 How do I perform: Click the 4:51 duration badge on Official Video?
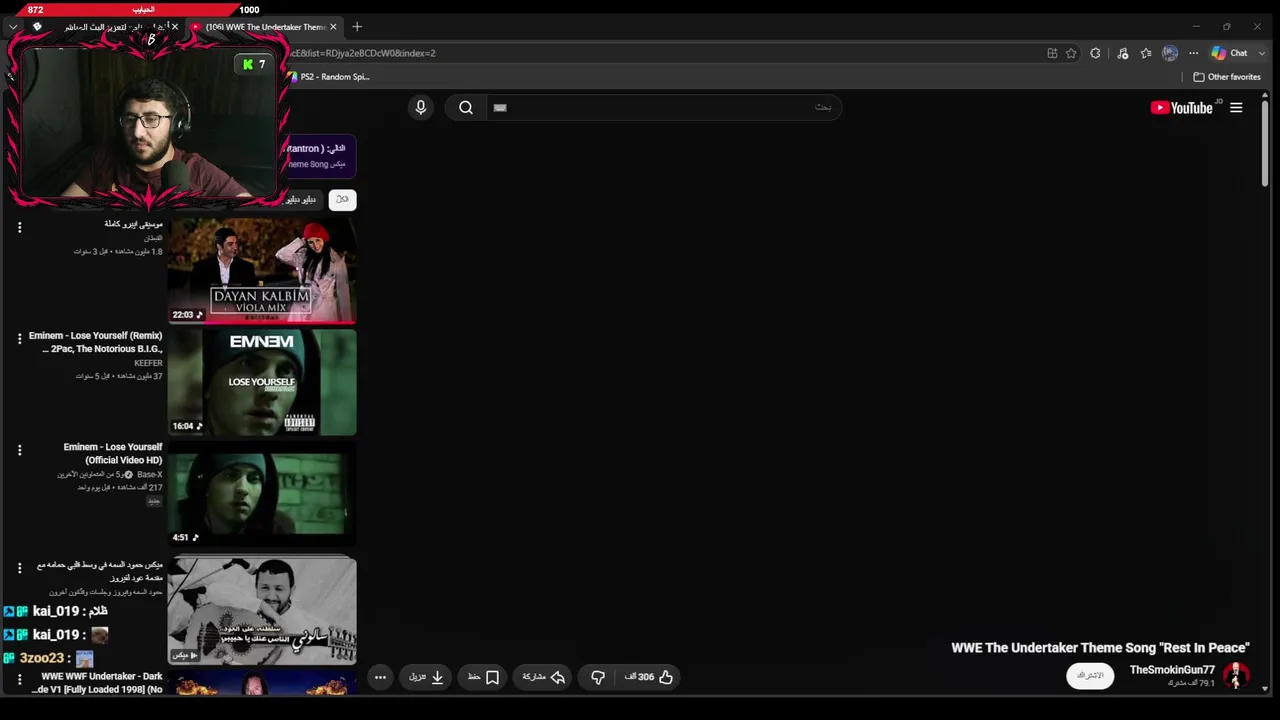185,537
